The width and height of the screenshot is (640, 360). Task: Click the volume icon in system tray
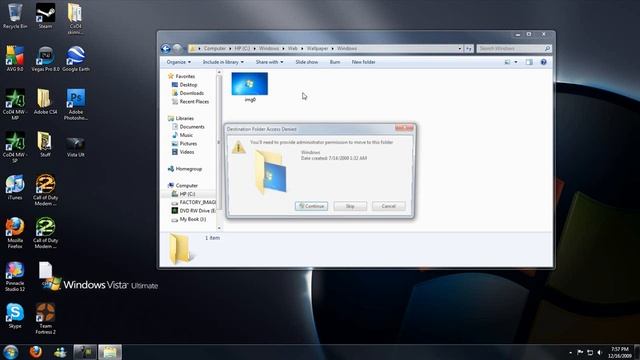click(x=600, y=352)
